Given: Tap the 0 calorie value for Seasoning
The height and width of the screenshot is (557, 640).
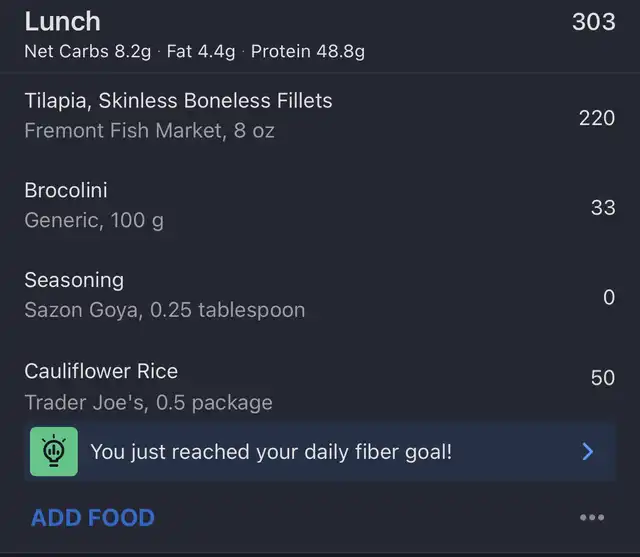Looking at the screenshot, I should click(609, 297).
